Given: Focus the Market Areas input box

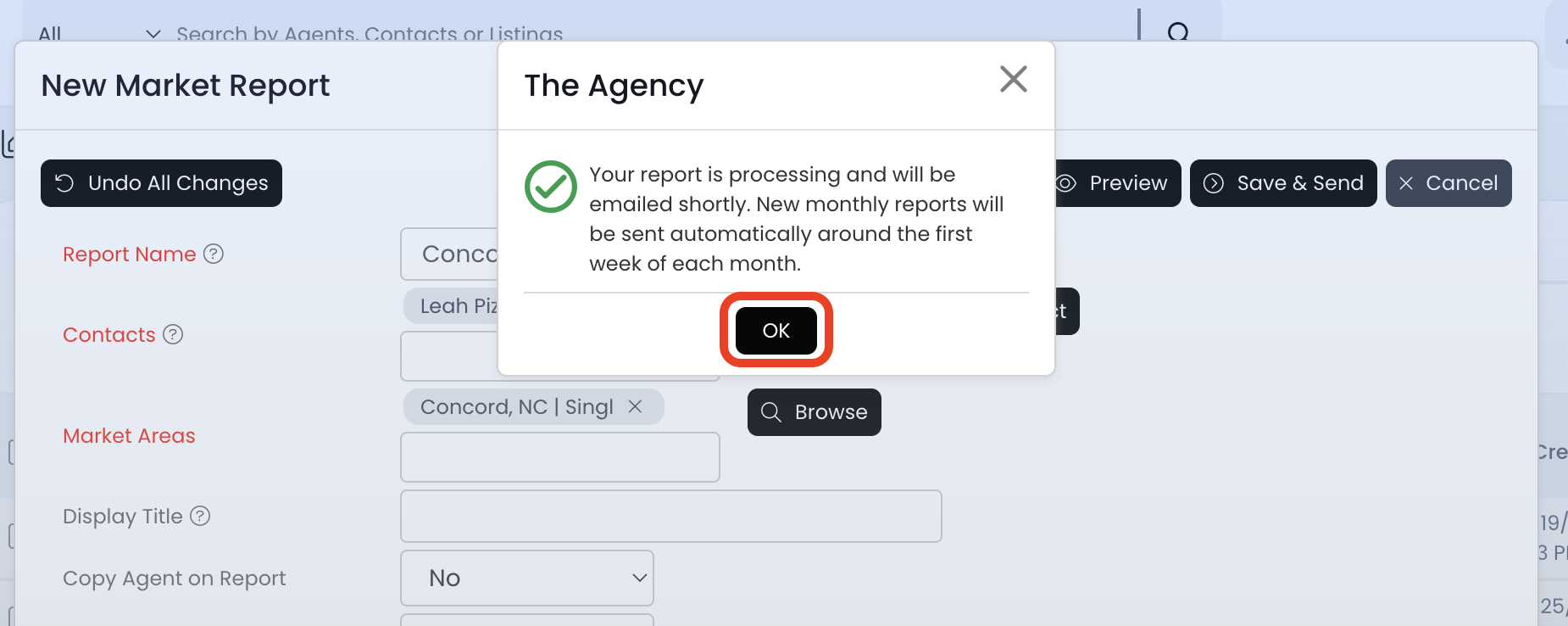Looking at the screenshot, I should (x=559, y=457).
